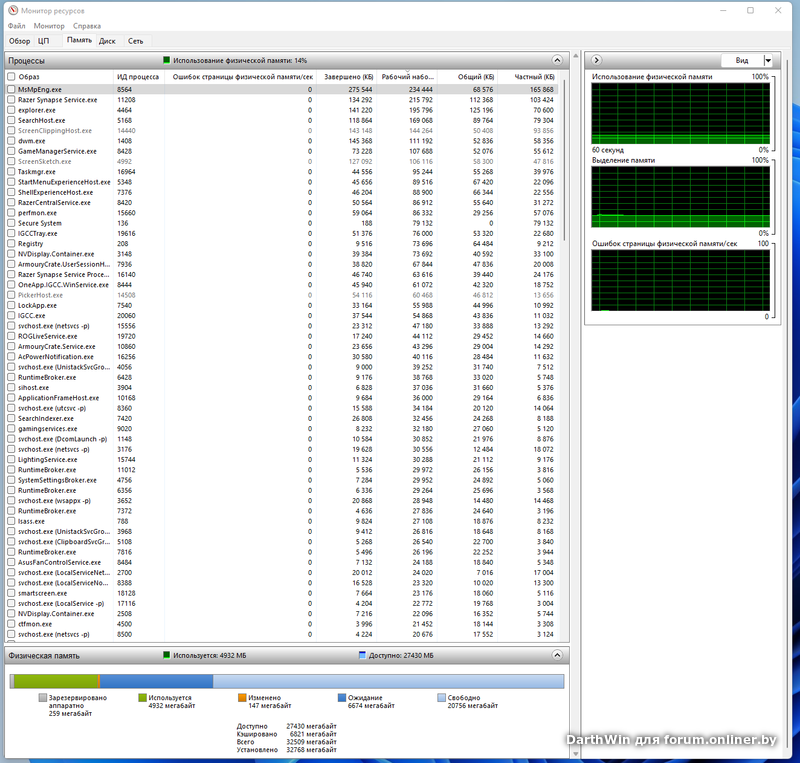Open the 'Монитор' menu
This screenshot has height=763, width=800.
click(x=49, y=24)
